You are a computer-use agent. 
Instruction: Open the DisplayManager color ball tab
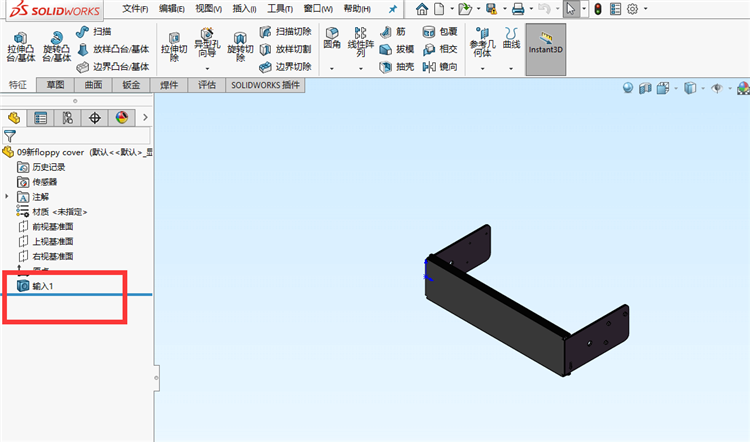coord(122,118)
